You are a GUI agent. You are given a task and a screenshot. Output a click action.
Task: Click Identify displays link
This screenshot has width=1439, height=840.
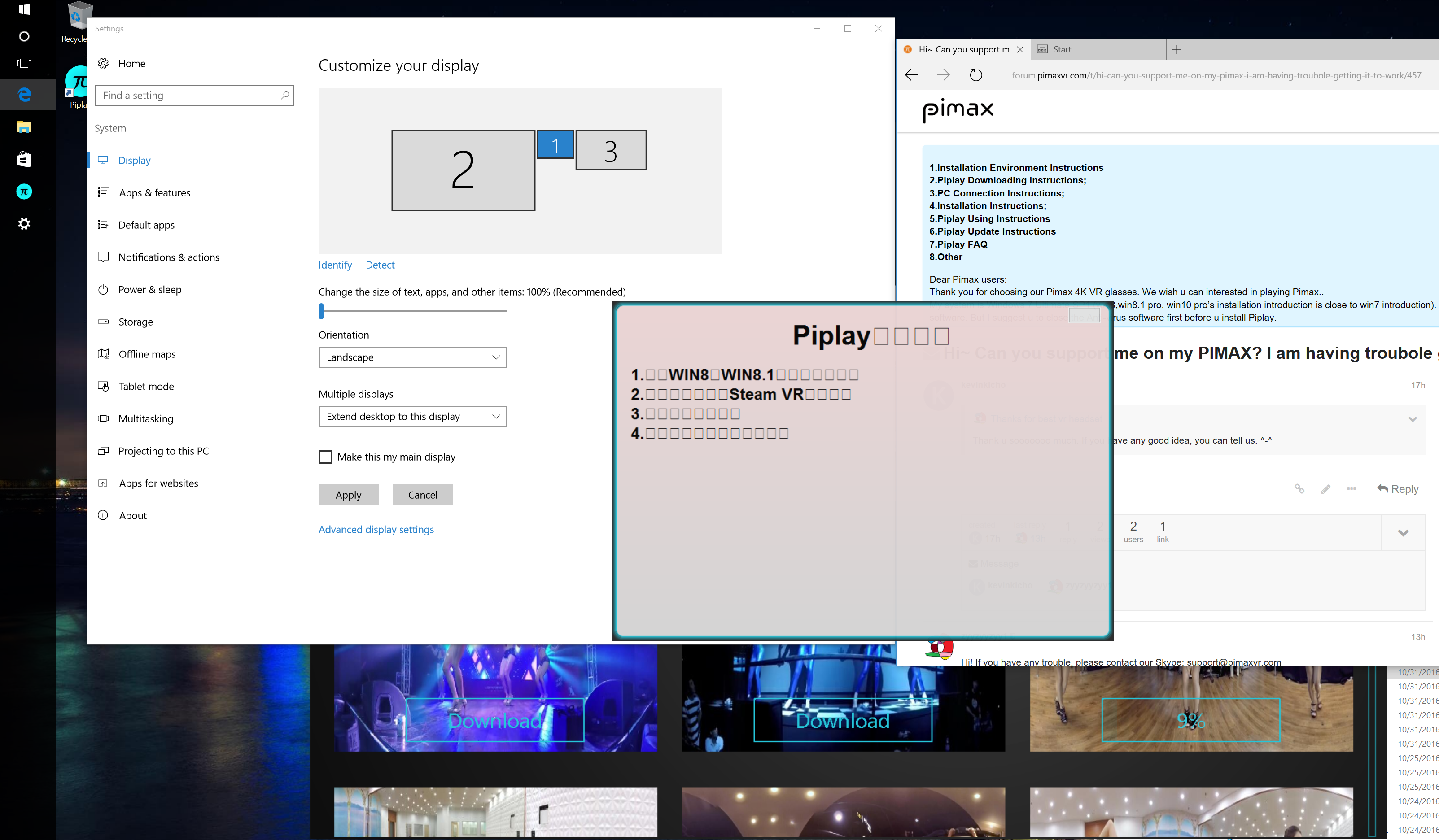(335, 265)
